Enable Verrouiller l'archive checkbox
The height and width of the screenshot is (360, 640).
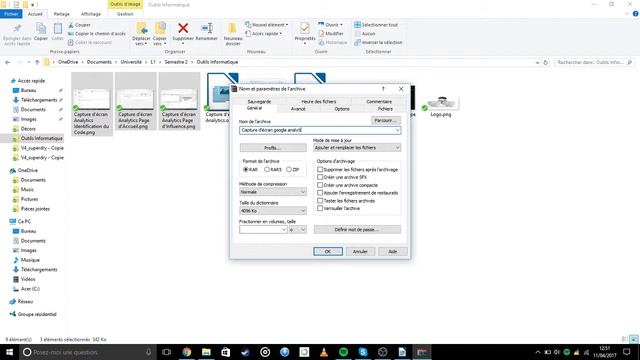(320, 208)
